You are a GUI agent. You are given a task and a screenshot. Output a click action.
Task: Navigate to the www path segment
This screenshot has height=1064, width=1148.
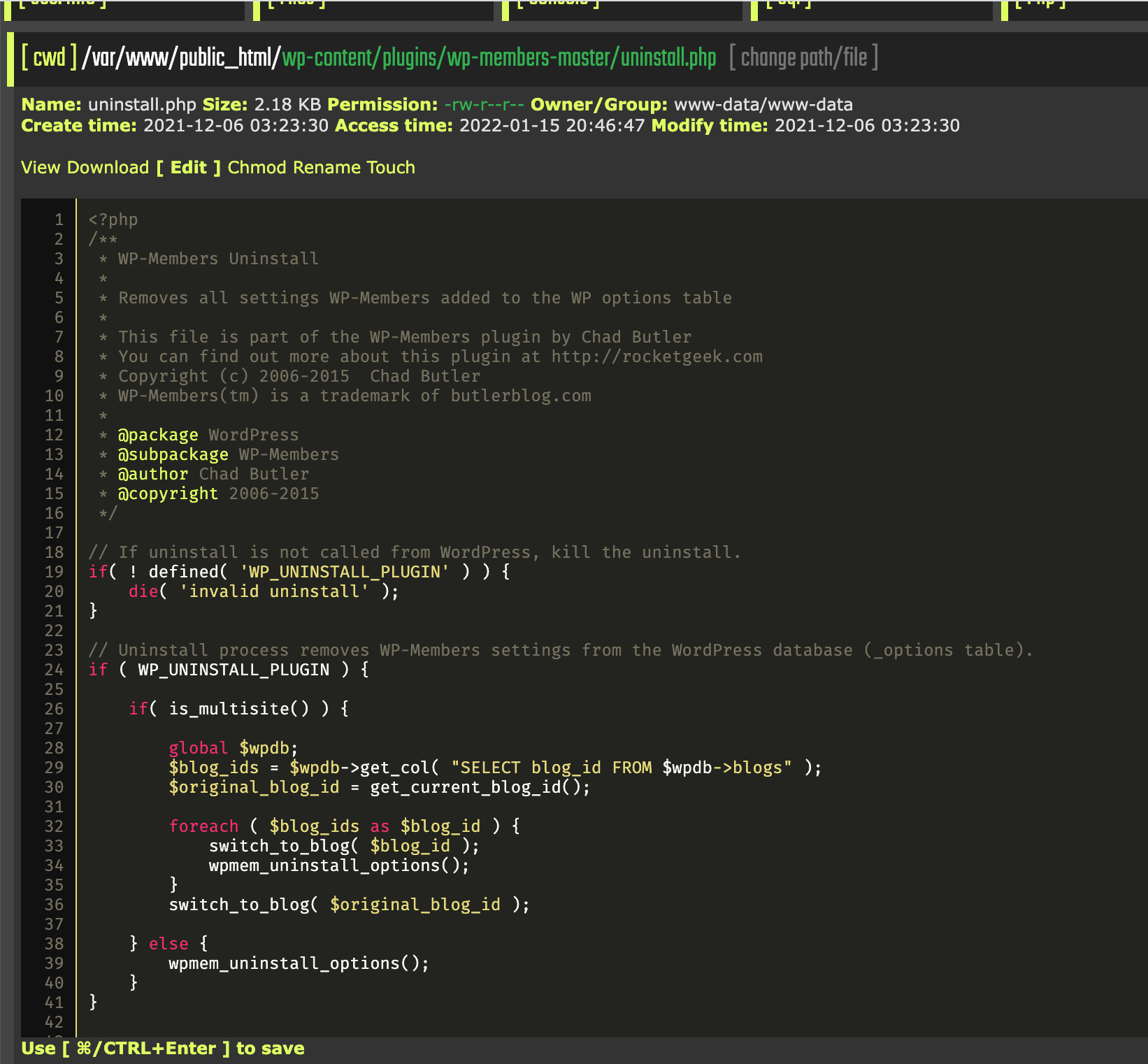point(147,58)
